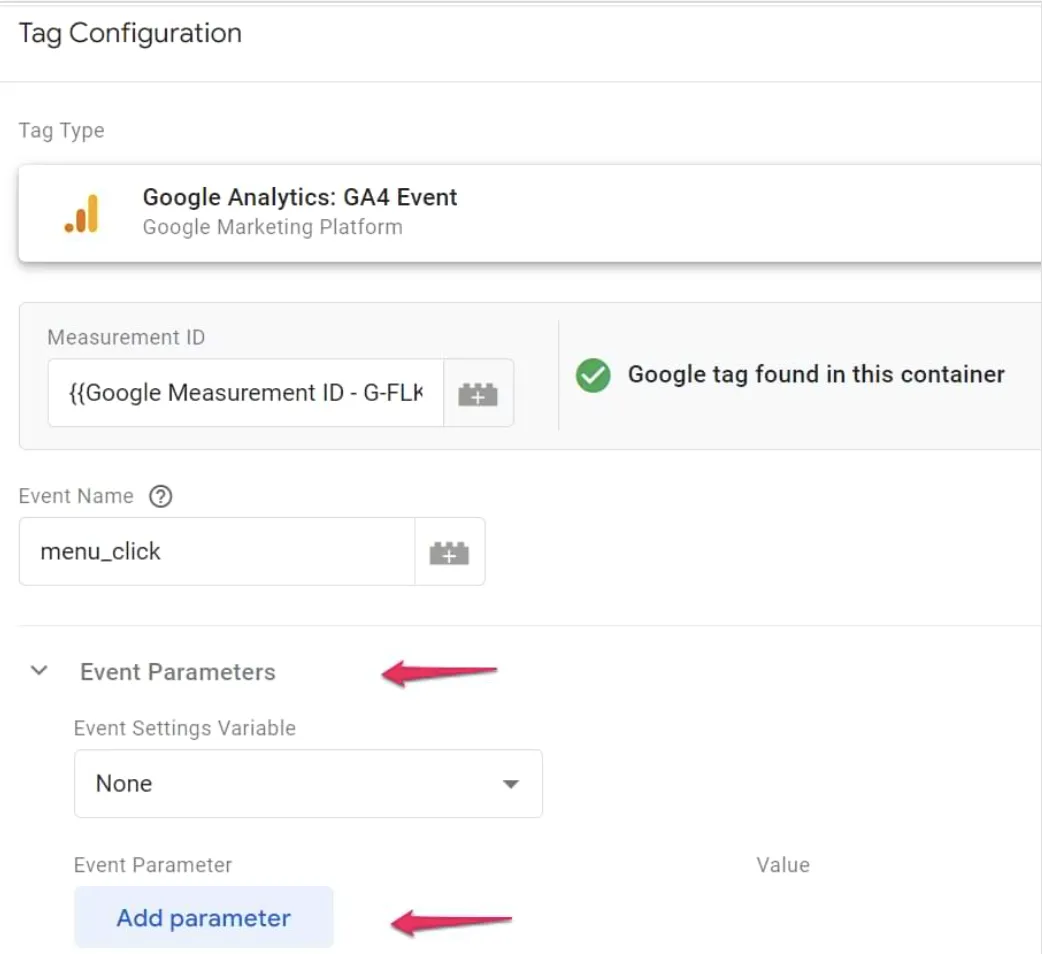Collapse the Event Parameters section chevron
Screen dimensions: 1042x954
pos(39,671)
